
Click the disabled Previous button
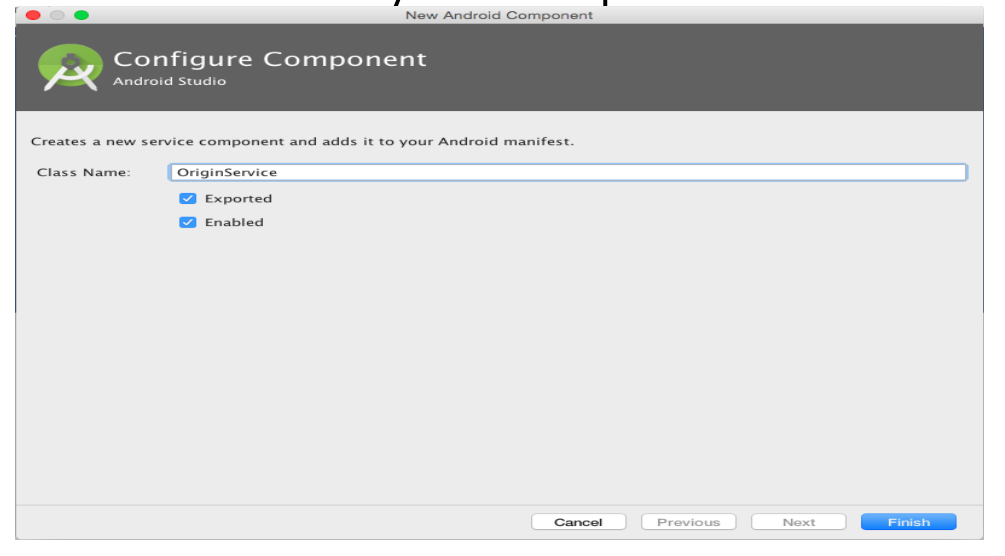688,522
